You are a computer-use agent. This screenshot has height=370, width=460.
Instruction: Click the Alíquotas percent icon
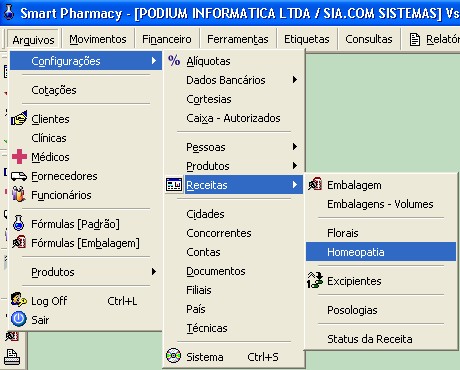click(174, 61)
